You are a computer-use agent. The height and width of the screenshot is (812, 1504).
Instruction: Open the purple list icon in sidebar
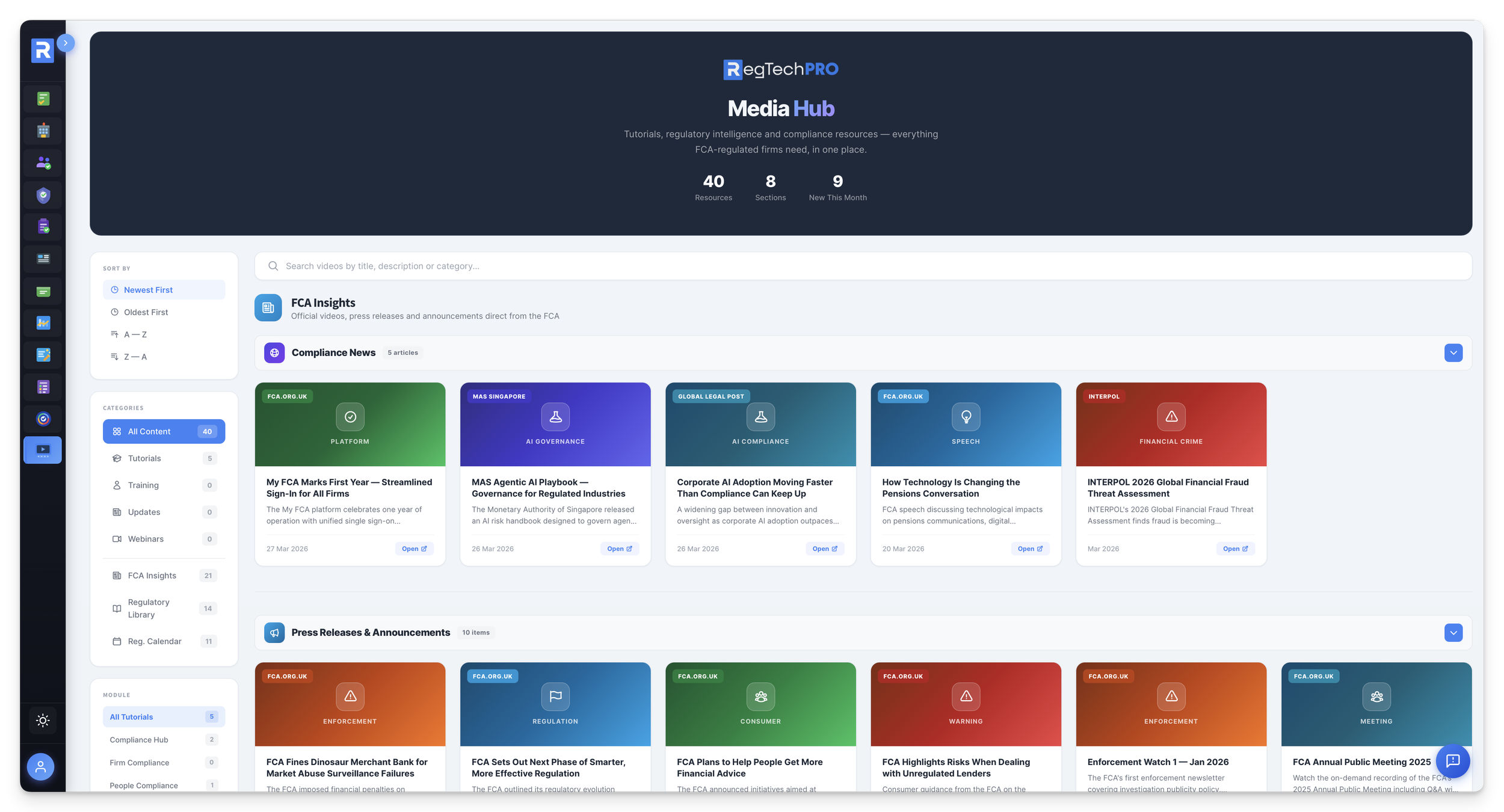point(42,387)
